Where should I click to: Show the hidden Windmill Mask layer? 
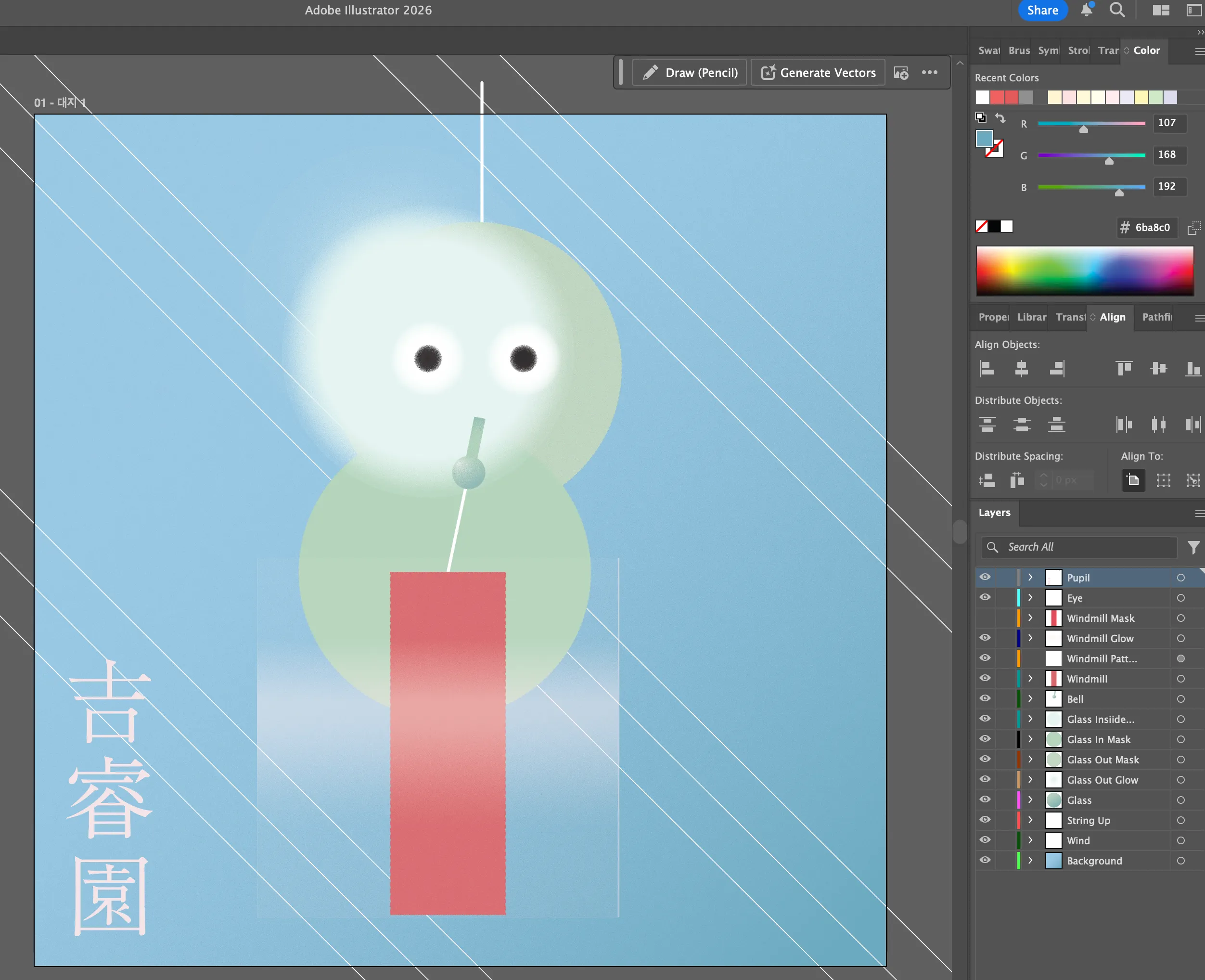coord(985,618)
